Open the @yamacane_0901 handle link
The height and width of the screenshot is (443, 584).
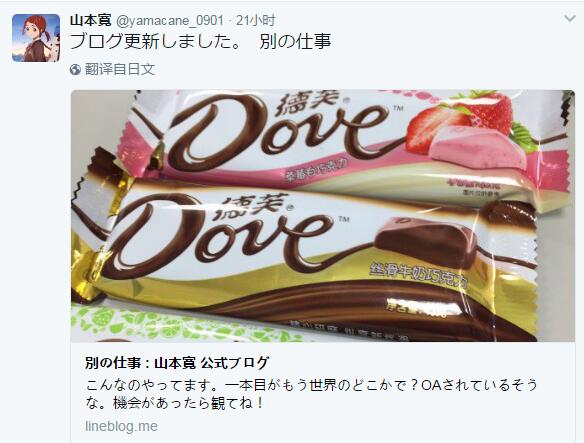(x=170, y=20)
